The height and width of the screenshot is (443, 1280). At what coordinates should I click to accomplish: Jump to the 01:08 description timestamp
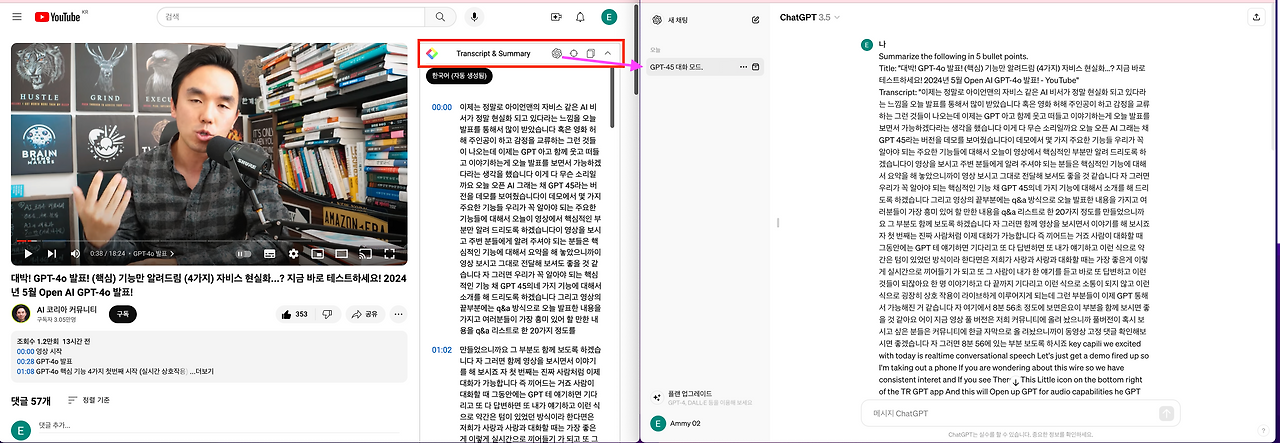26,370
